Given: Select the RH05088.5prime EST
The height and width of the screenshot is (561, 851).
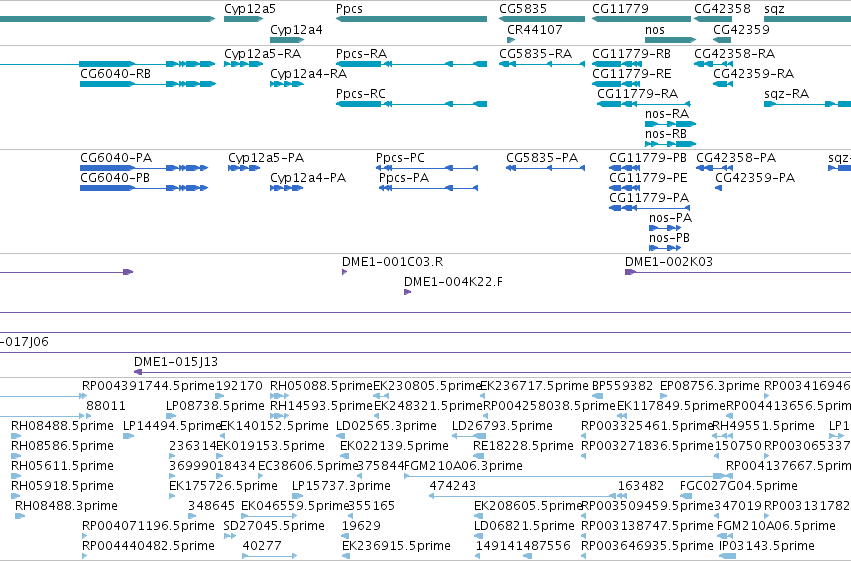Looking at the screenshot, I should pyautogui.click(x=280, y=396).
